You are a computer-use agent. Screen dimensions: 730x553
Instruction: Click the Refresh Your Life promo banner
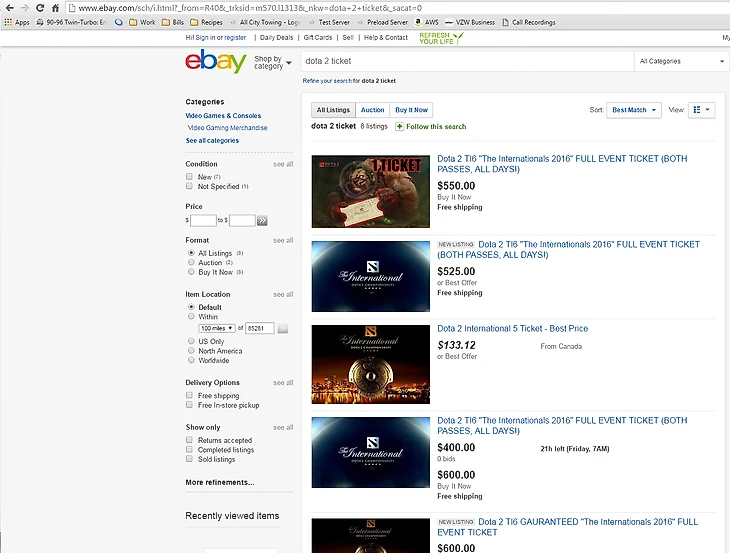[x=440, y=38]
